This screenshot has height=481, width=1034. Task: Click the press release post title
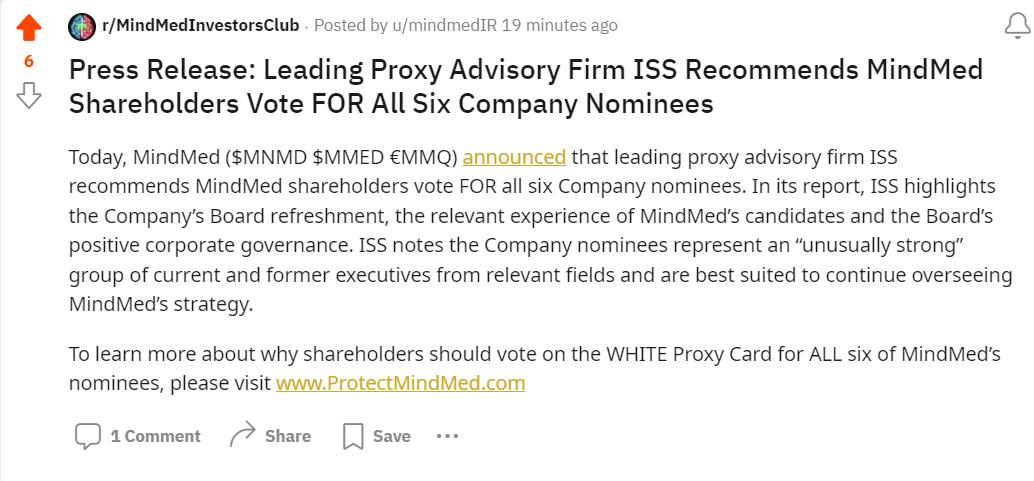point(525,86)
